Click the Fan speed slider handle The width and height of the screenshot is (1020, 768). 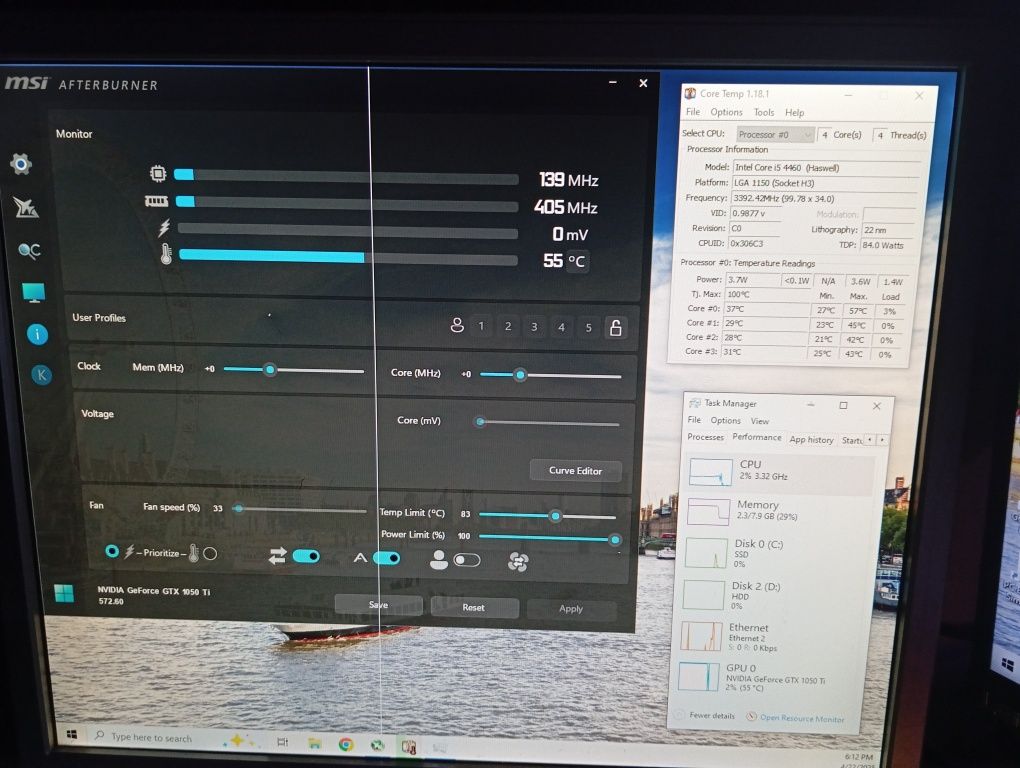click(239, 509)
